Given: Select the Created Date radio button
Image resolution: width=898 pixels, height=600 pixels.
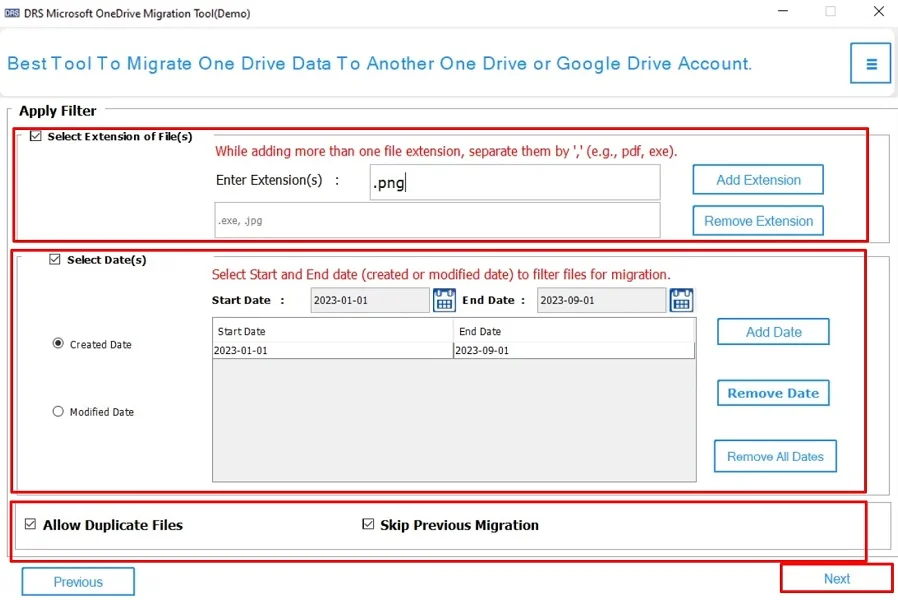Looking at the screenshot, I should [x=58, y=344].
